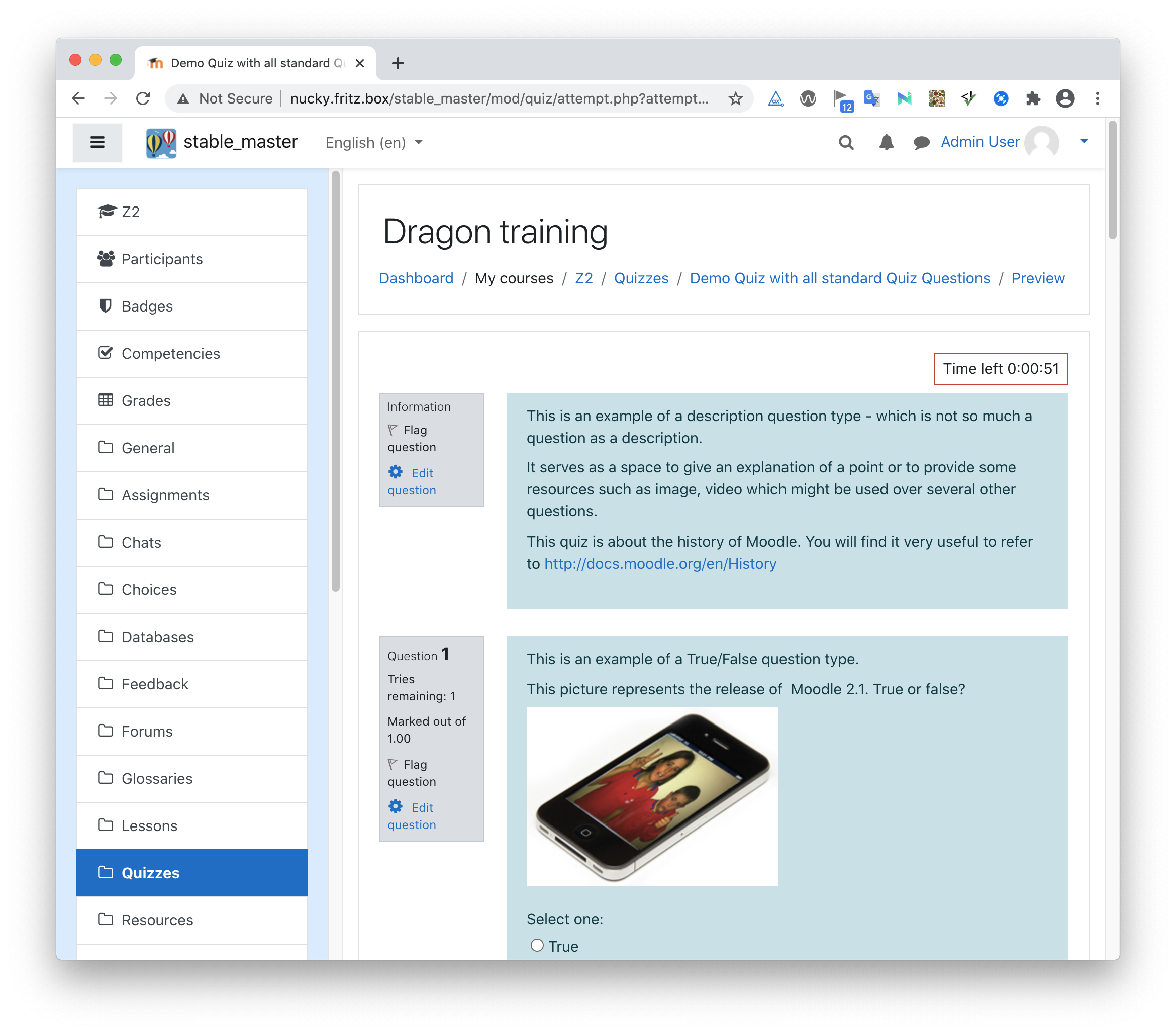Click the Preview breadcrumb link
1176x1034 pixels.
tap(1037, 278)
